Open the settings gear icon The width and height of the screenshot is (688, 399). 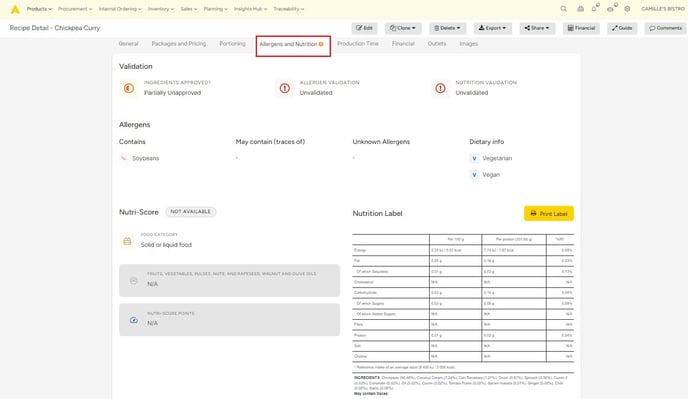(627, 9)
